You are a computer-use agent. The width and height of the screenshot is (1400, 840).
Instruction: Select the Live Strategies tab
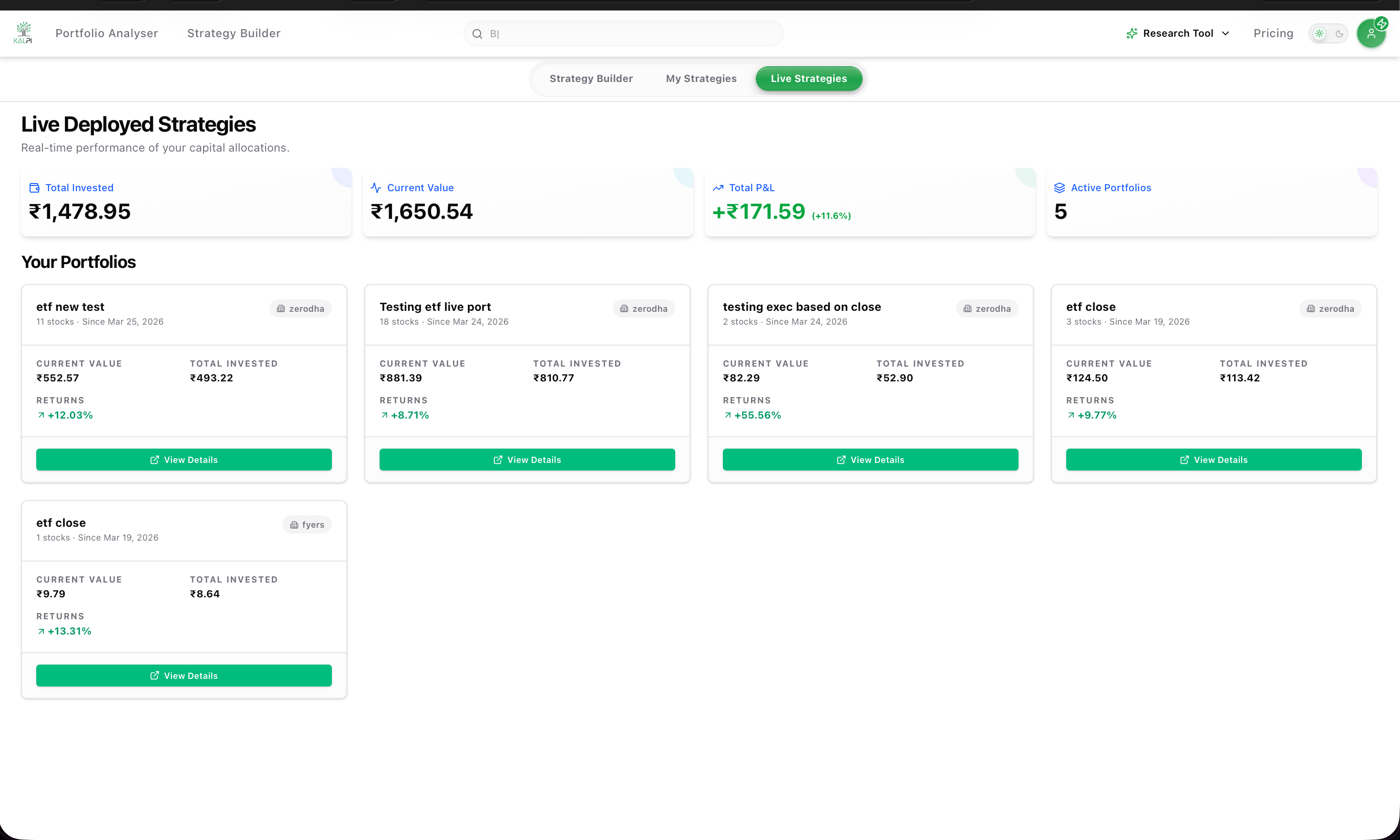click(x=808, y=79)
